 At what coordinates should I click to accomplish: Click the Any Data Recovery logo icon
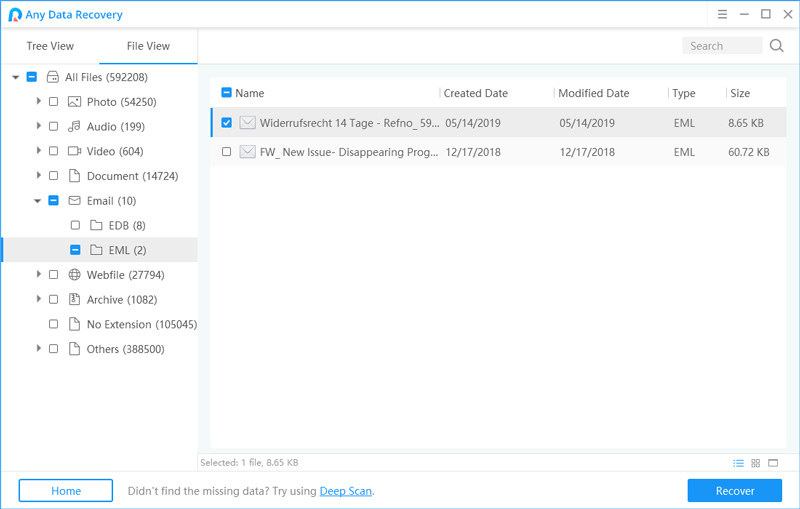[15, 15]
